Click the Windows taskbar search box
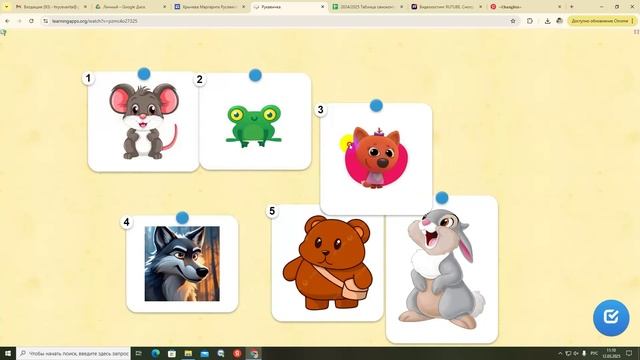The height and width of the screenshot is (360, 640). coord(73,353)
